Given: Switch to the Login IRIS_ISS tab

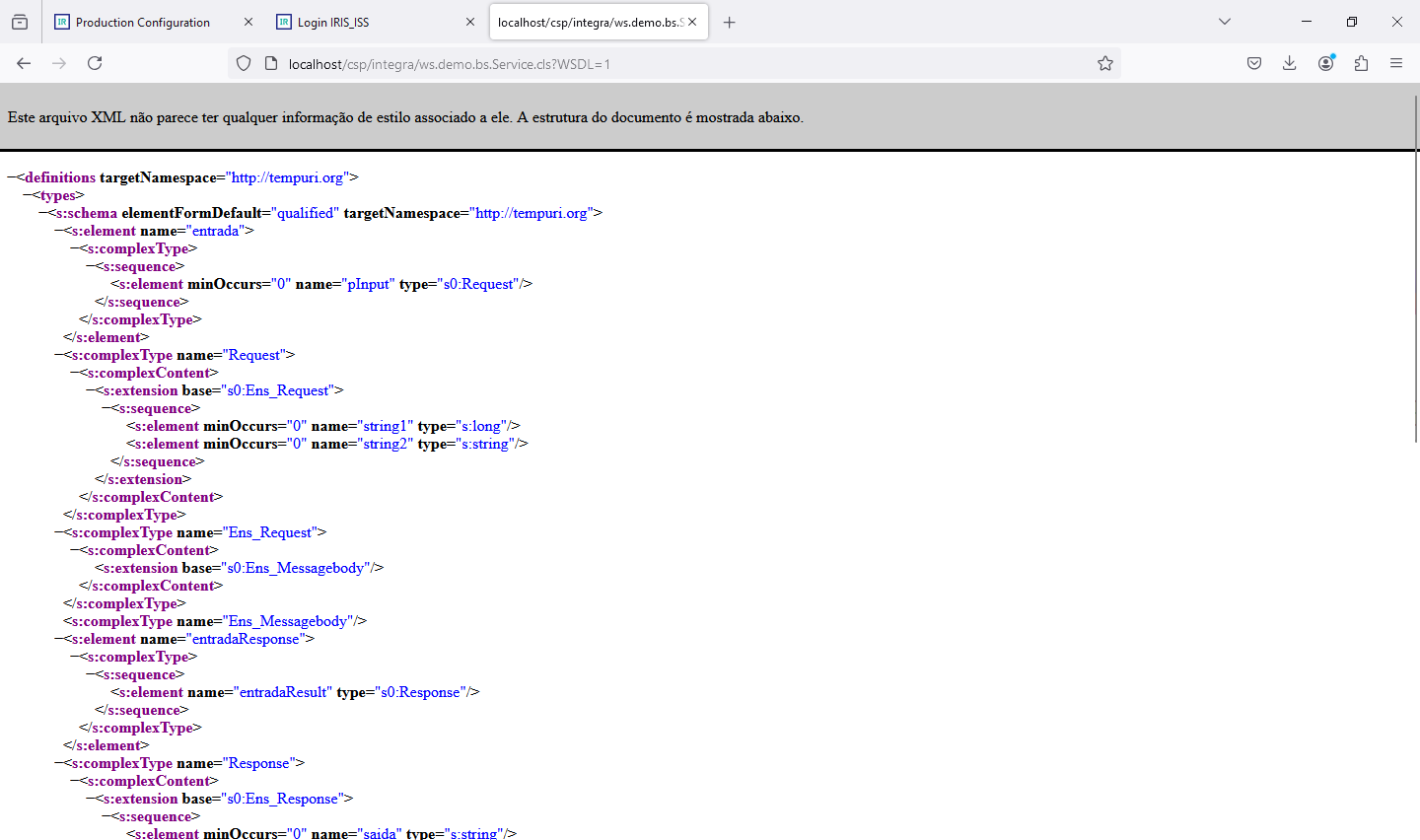Looking at the screenshot, I should coord(365,22).
